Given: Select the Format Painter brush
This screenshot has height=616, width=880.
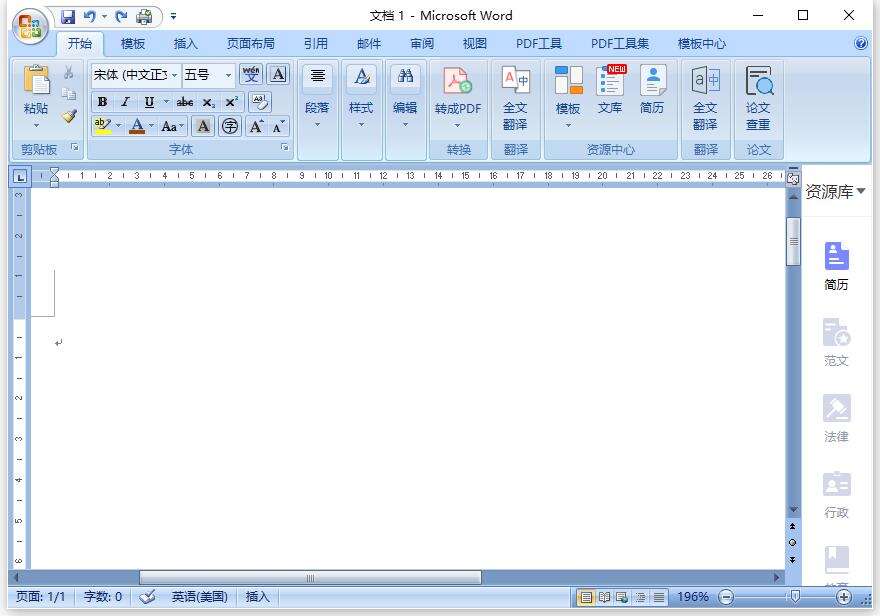Looking at the screenshot, I should click(x=68, y=116).
